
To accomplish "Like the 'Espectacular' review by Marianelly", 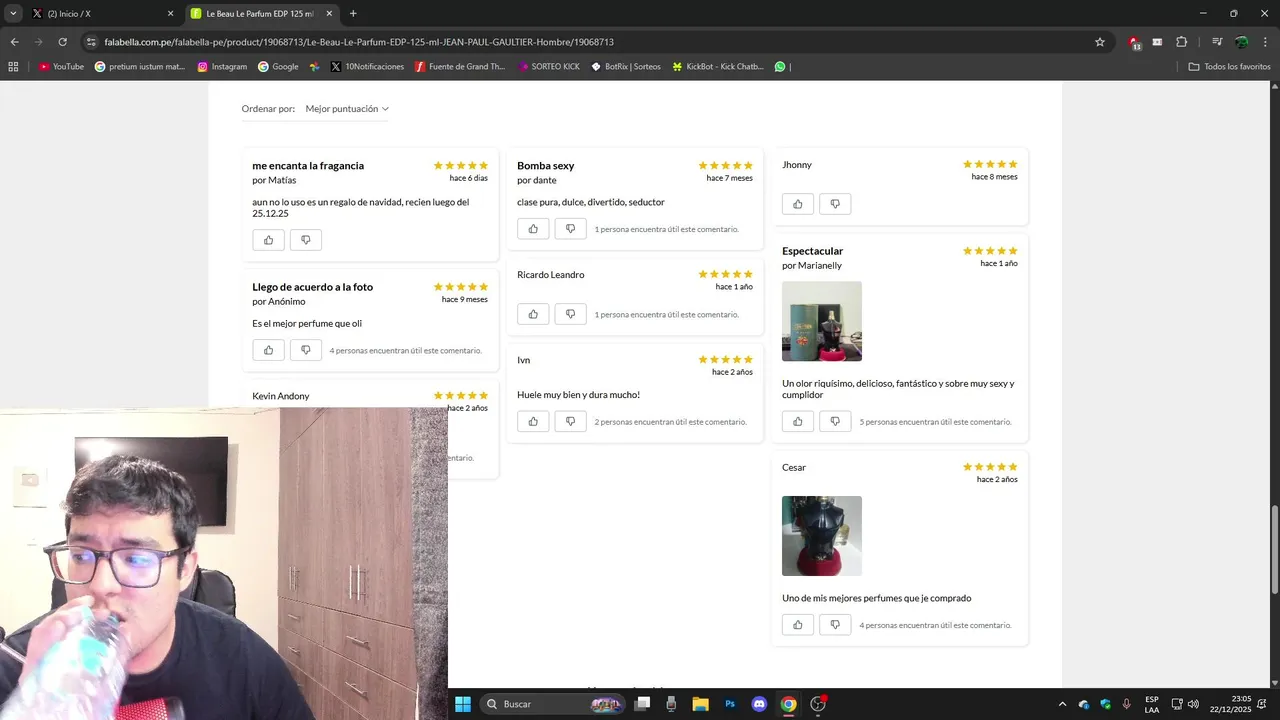I will coord(798,422).
